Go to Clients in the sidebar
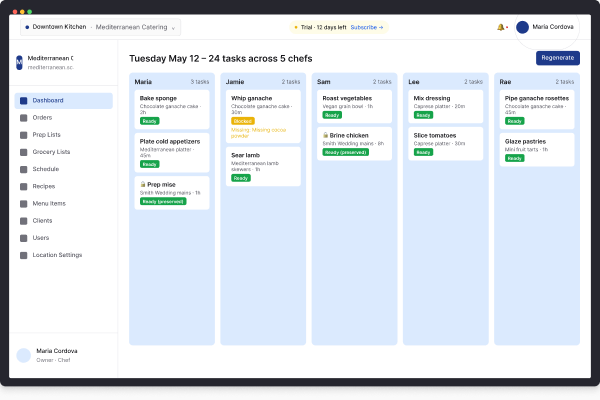The height and width of the screenshot is (400, 600). (64, 221)
